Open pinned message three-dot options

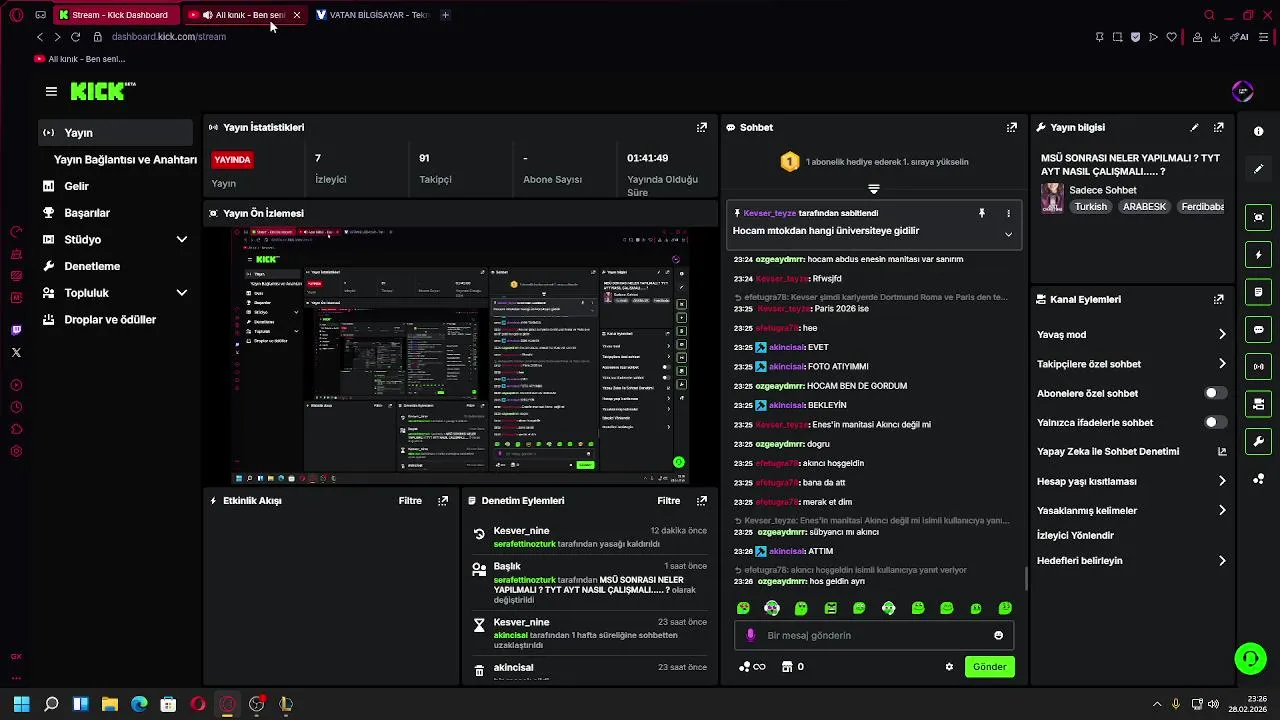tap(1008, 213)
